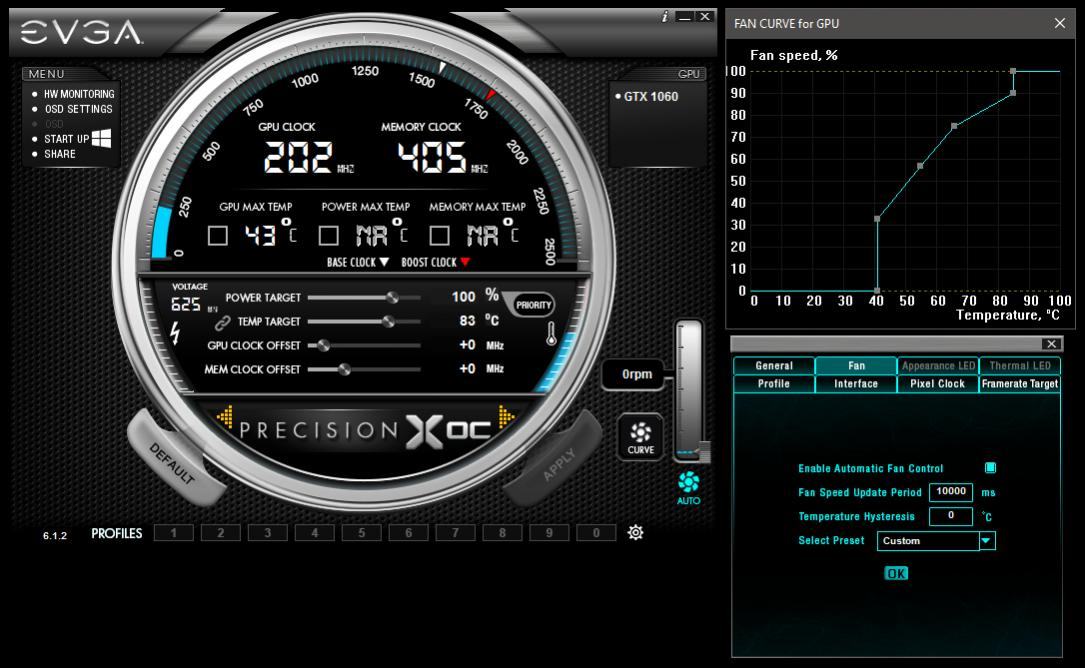Click the 6.1.2 version number
This screenshot has width=1085, height=668.
coord(55,535)
